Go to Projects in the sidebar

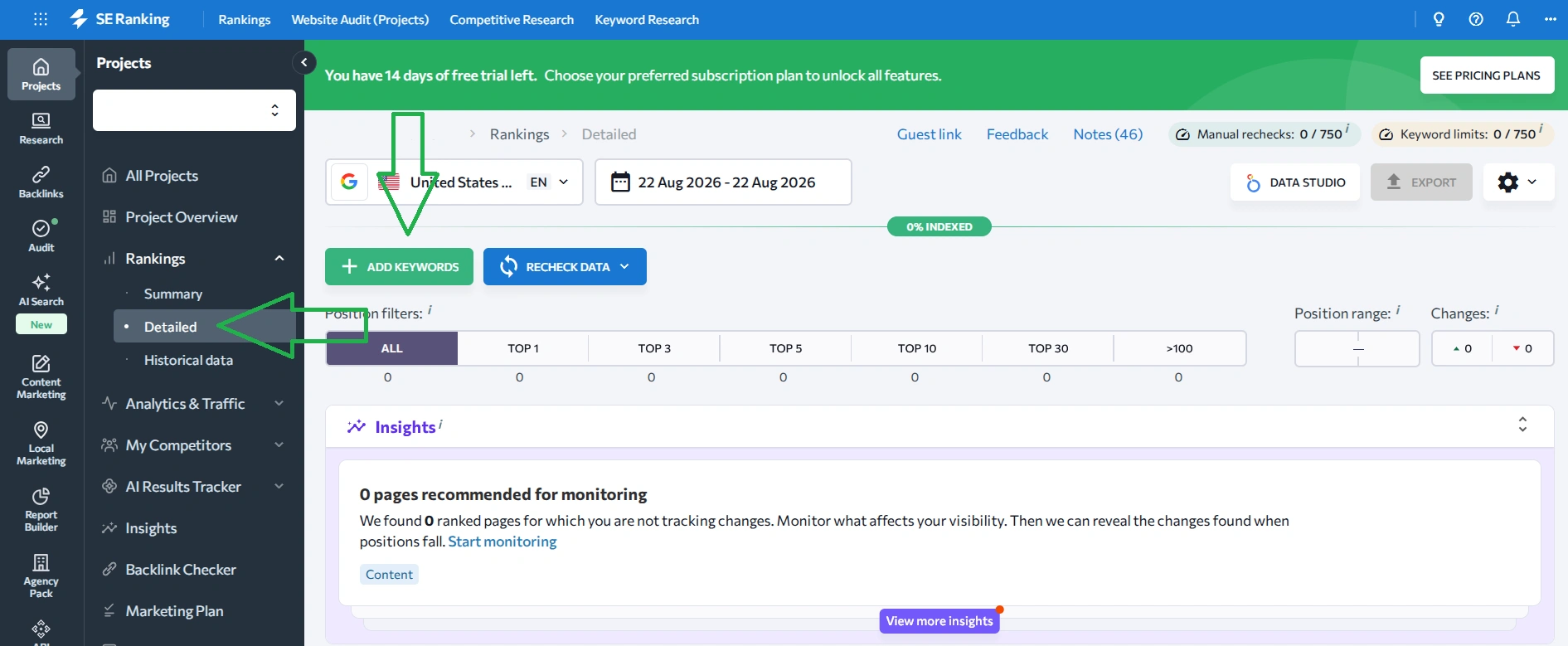(x=41, y=74)
